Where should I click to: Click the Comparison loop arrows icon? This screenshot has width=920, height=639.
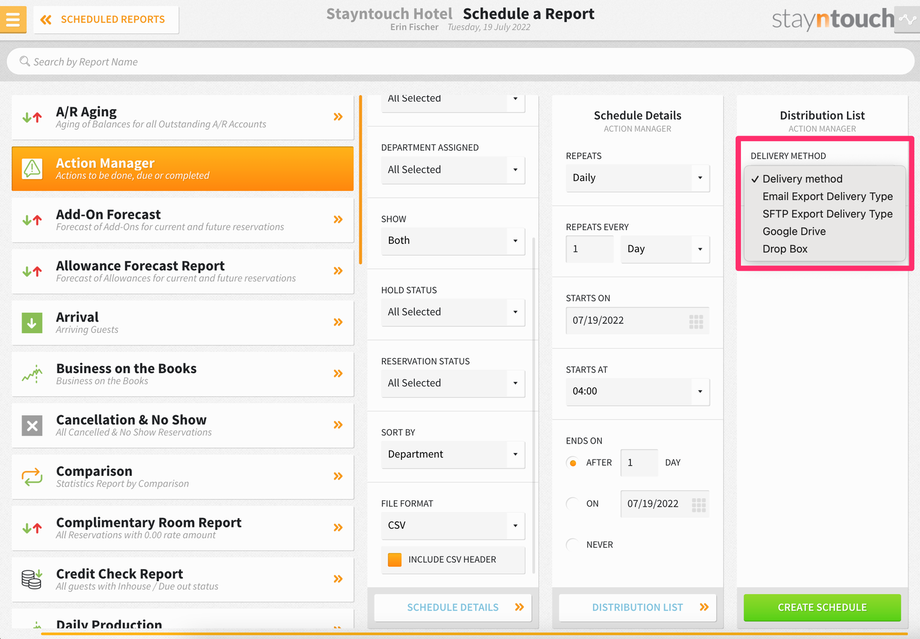(x=32, y=476)
